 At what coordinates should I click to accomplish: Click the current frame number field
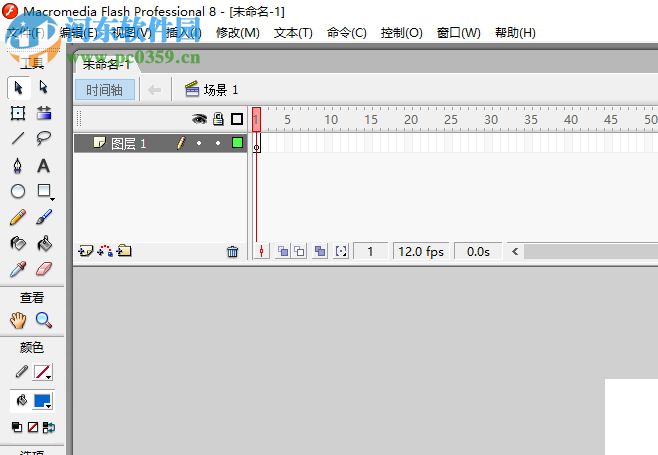click(x=371, y=251)
